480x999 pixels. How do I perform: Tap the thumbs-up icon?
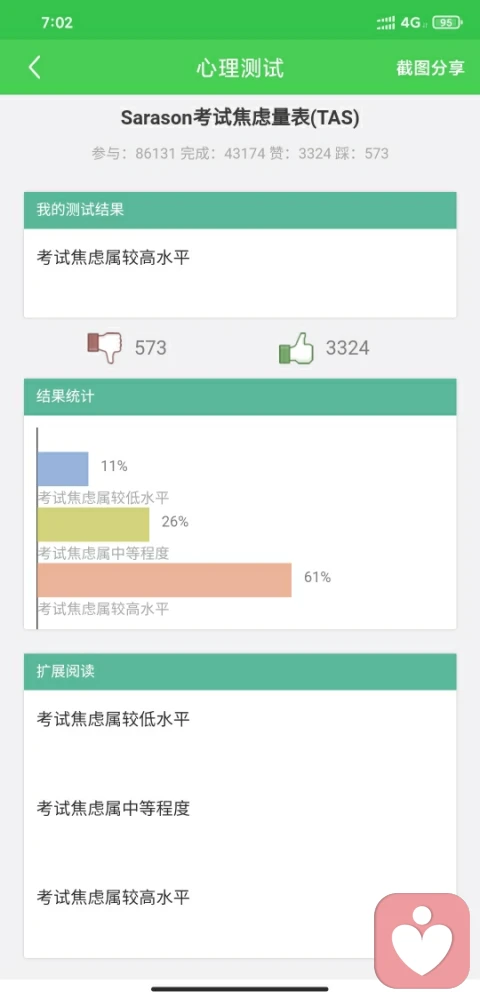[297, 348]
